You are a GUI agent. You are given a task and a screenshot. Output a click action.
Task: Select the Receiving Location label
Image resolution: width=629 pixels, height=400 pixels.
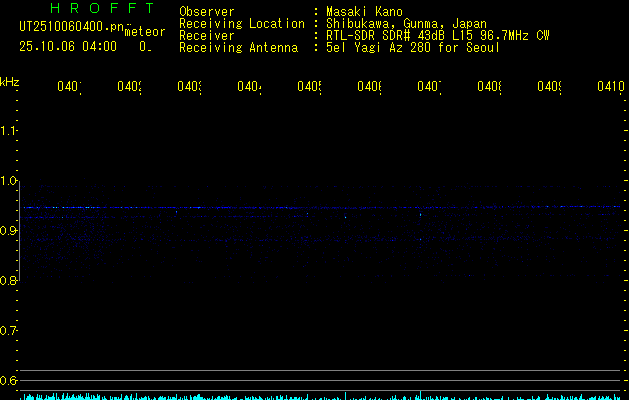click(x=241, y=23)
